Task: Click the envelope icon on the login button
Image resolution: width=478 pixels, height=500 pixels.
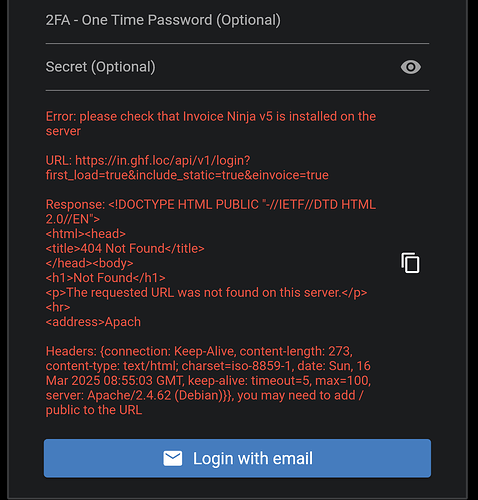Action: [x=173, y=458]
